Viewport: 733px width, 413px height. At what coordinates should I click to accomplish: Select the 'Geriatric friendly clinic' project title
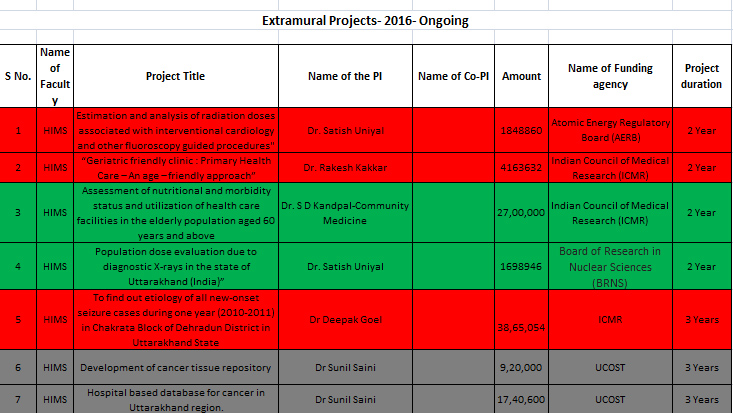tap(176, 167)
